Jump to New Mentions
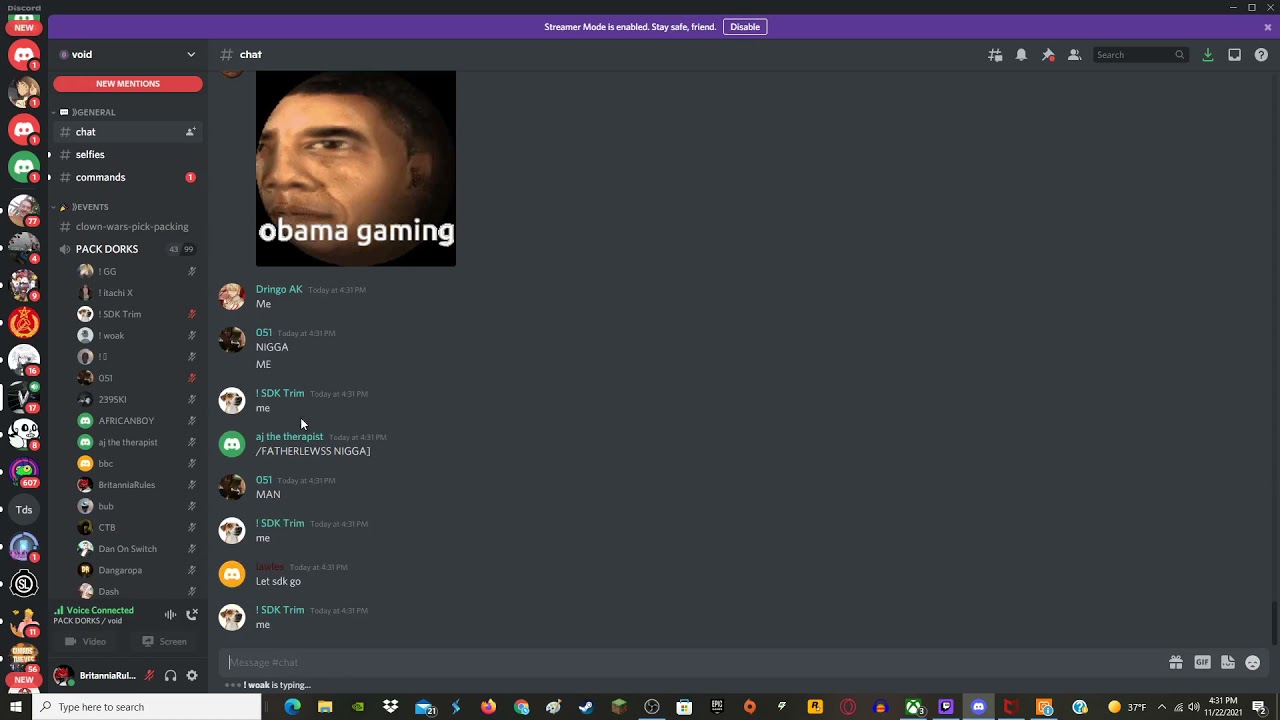1280x720 pixels. [128, 84]
